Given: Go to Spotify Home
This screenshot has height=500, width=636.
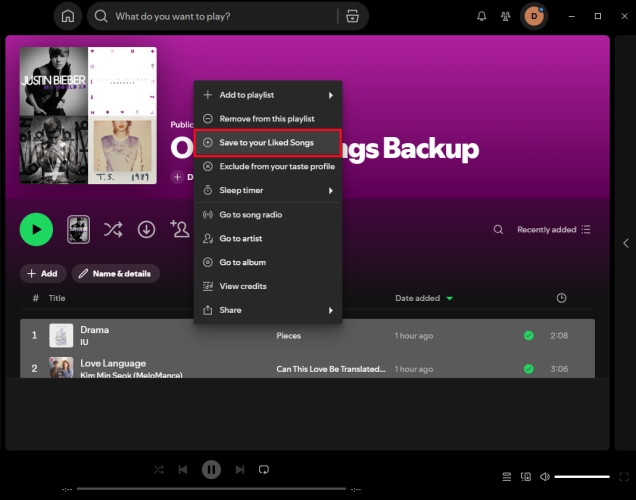Looking at the screenshot, I should point(68,16).
